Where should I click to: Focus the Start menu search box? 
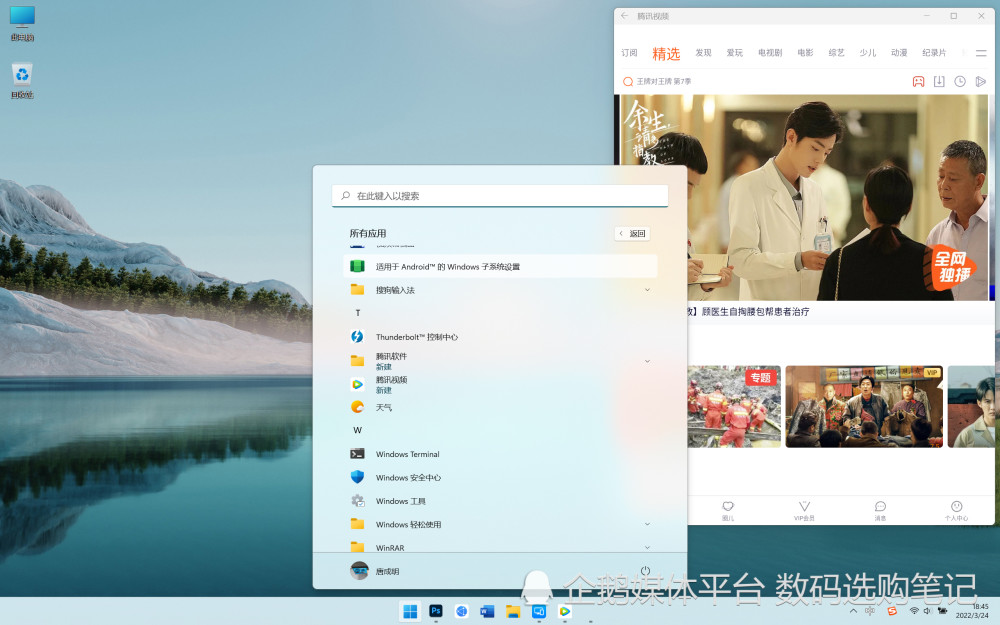[x=500, y=196]
